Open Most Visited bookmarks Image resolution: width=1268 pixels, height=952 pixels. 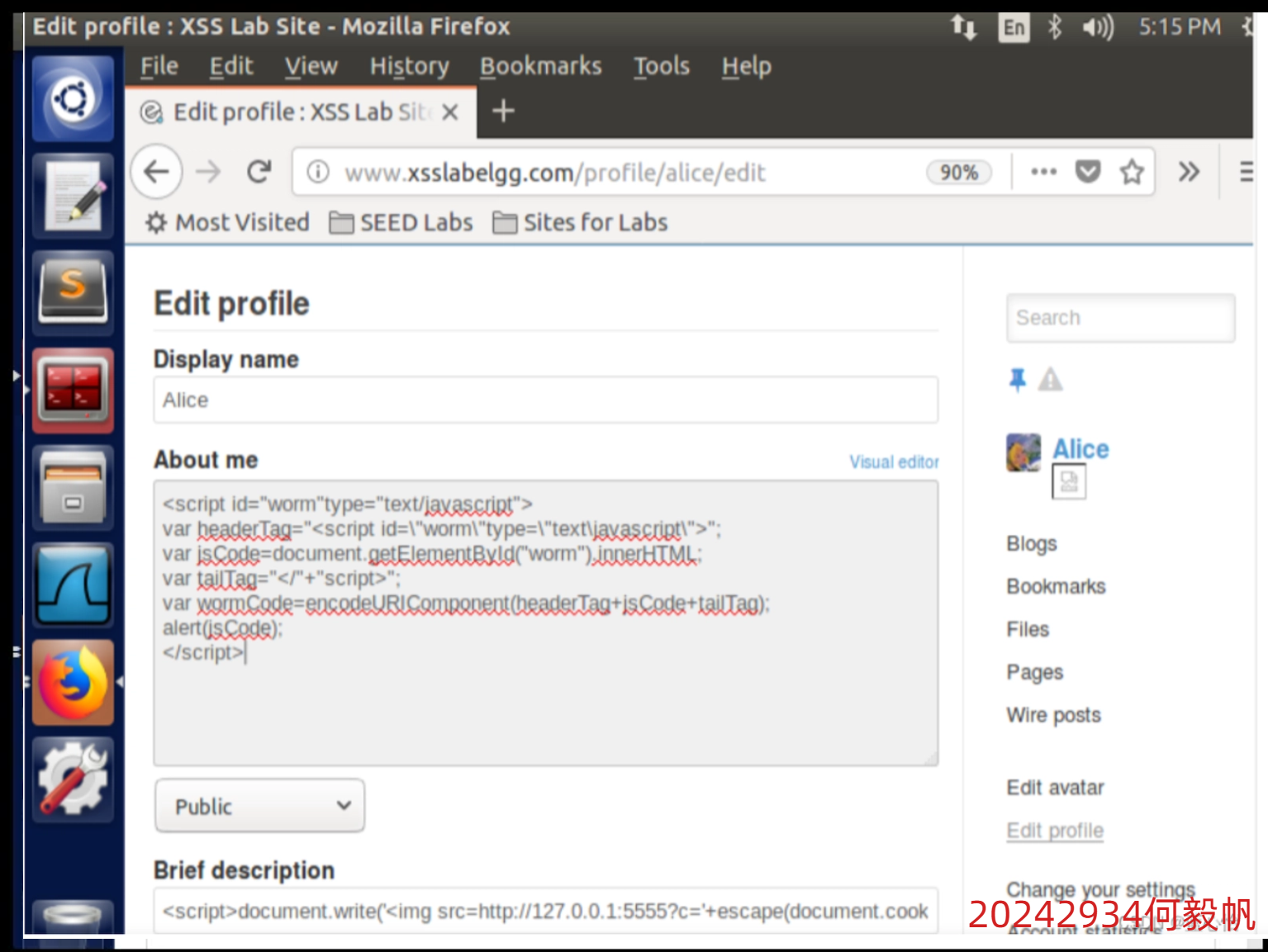(x=227, y=222)
